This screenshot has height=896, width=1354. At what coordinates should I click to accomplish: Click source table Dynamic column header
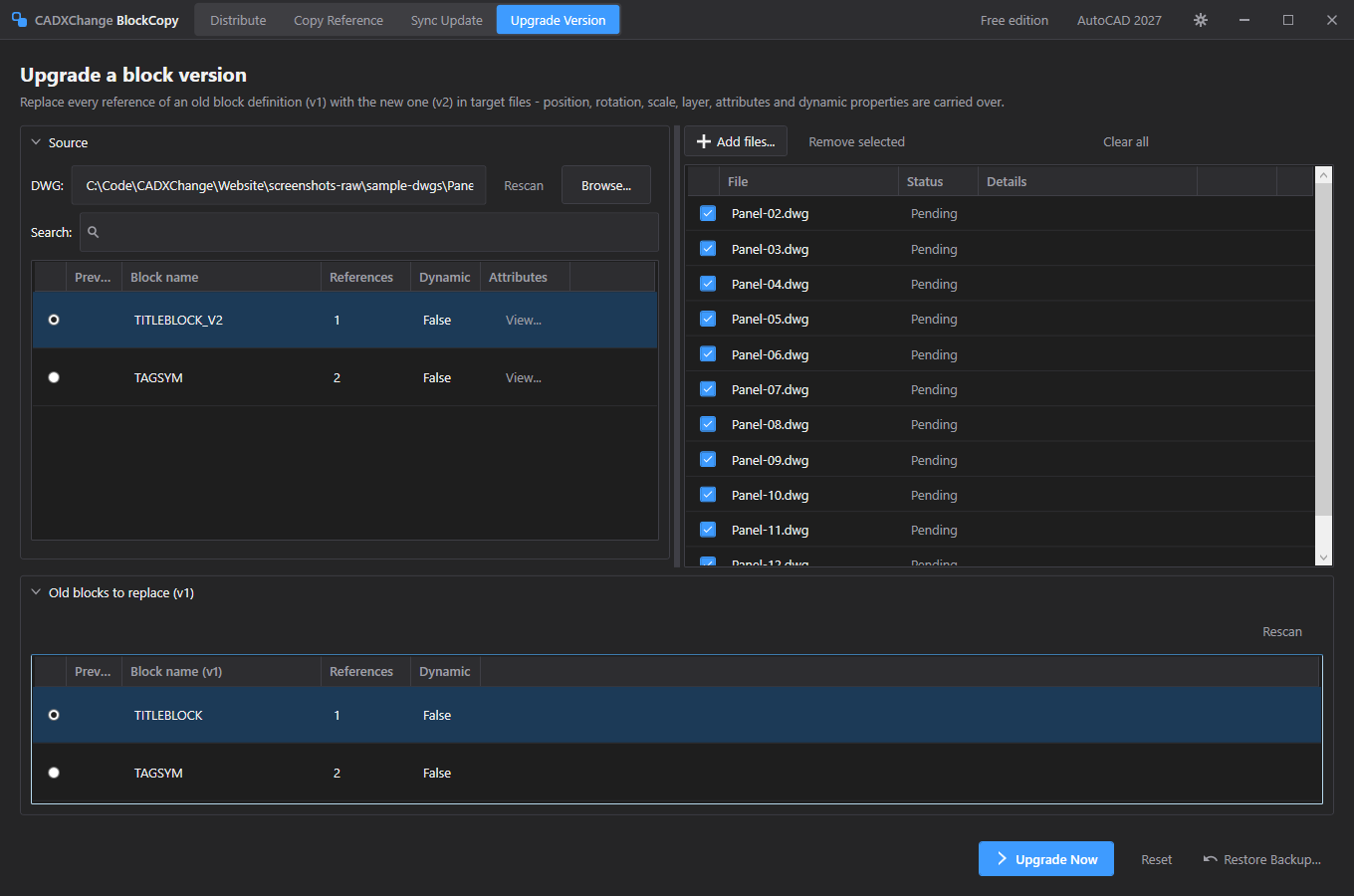pyautogui.click(x=445, y=277)
